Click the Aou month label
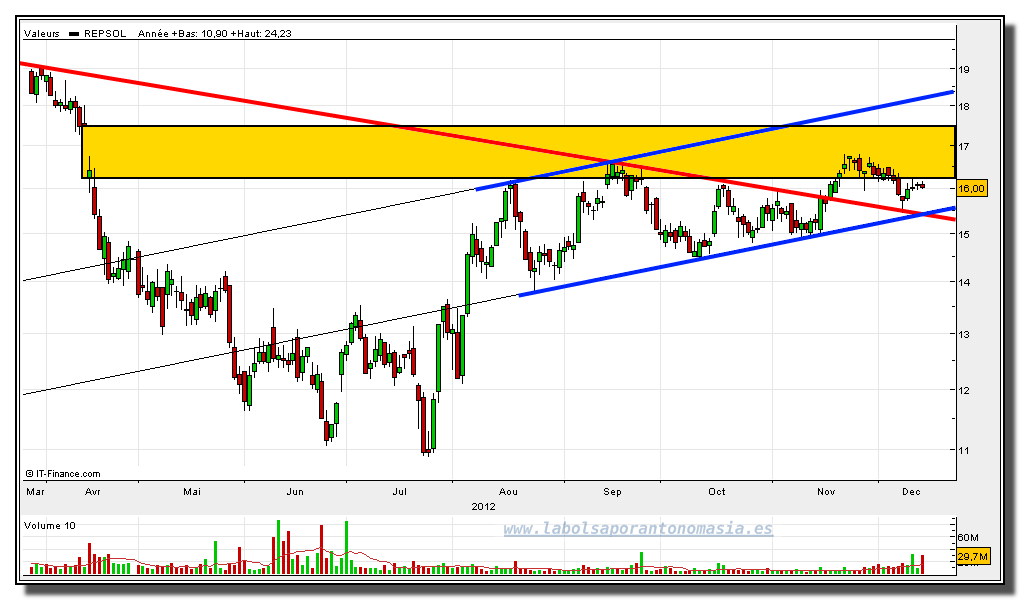 tap(508, 492)
